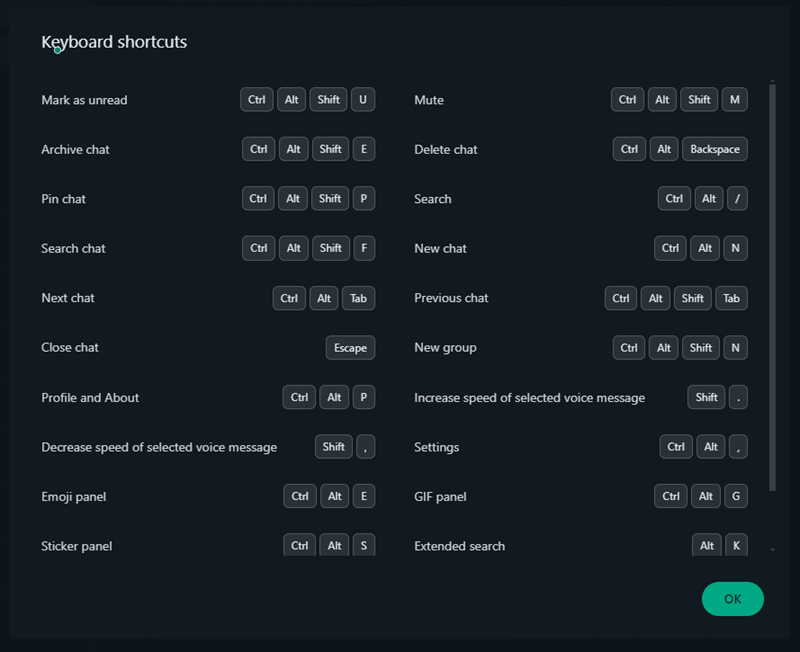The height and width of the screenshot is (652, 800).
Task: Click the vertical scrollbar thumb in shortcuts list
Action: [x=772, y=286]
